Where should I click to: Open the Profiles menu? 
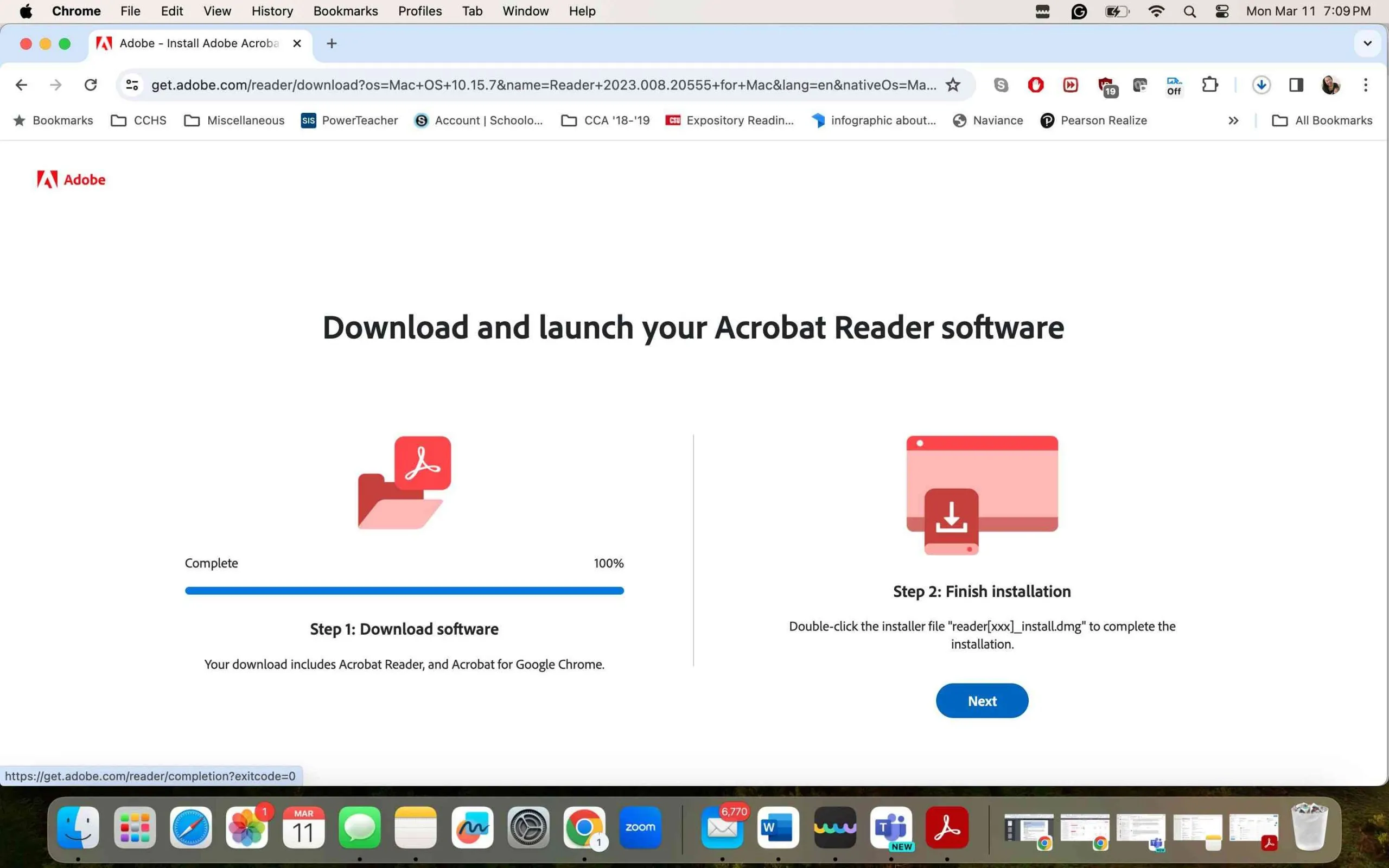click(419, 11)
